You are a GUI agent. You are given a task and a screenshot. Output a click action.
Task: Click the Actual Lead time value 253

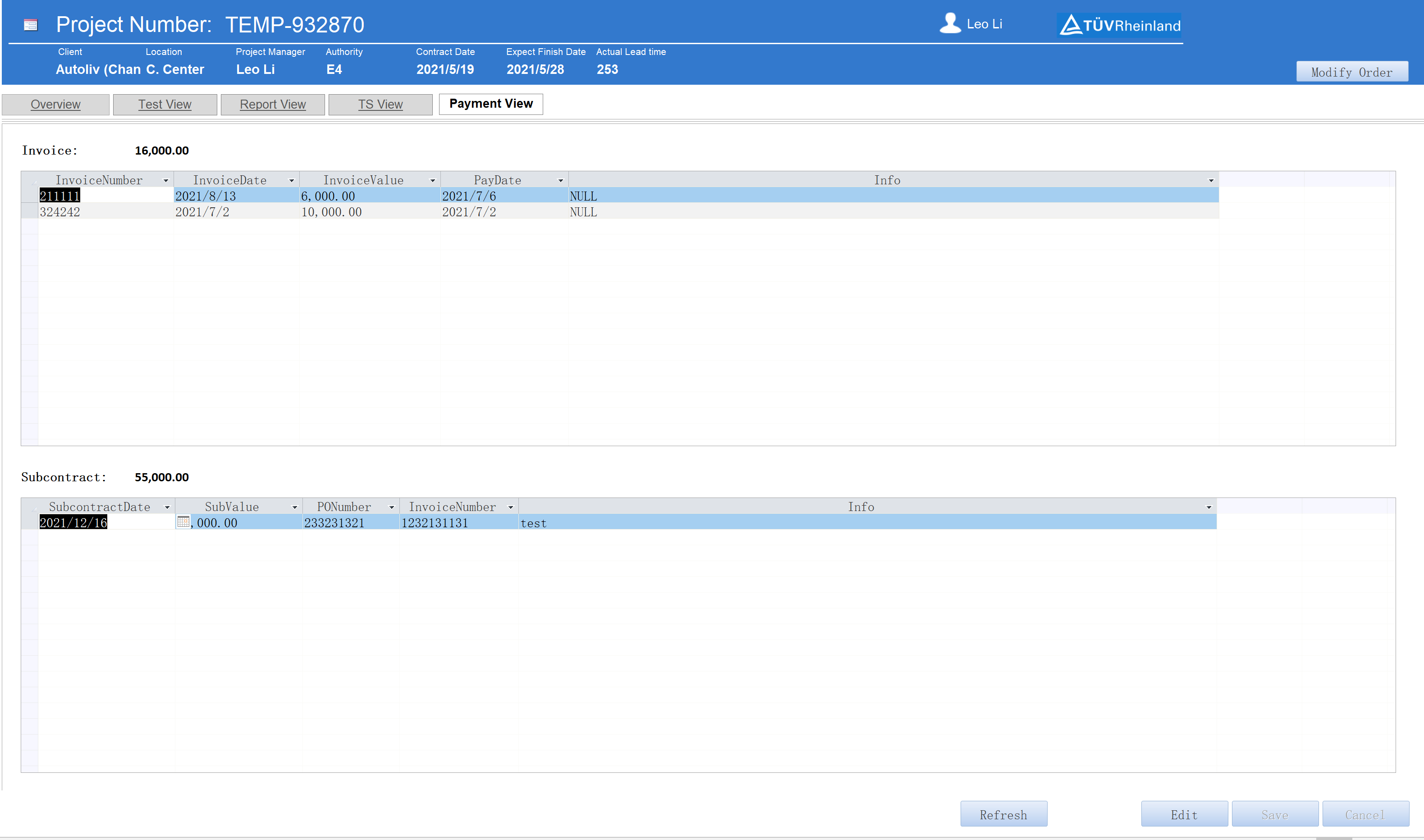pos(607,69)
